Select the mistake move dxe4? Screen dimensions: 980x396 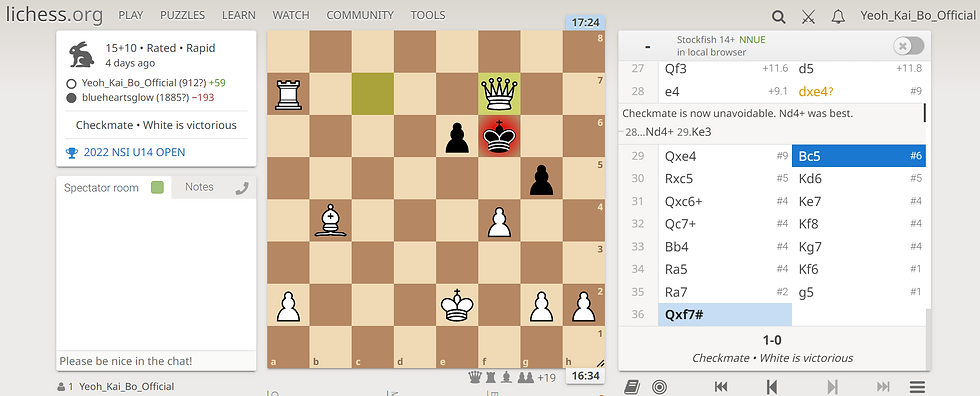tap(859, 91)
